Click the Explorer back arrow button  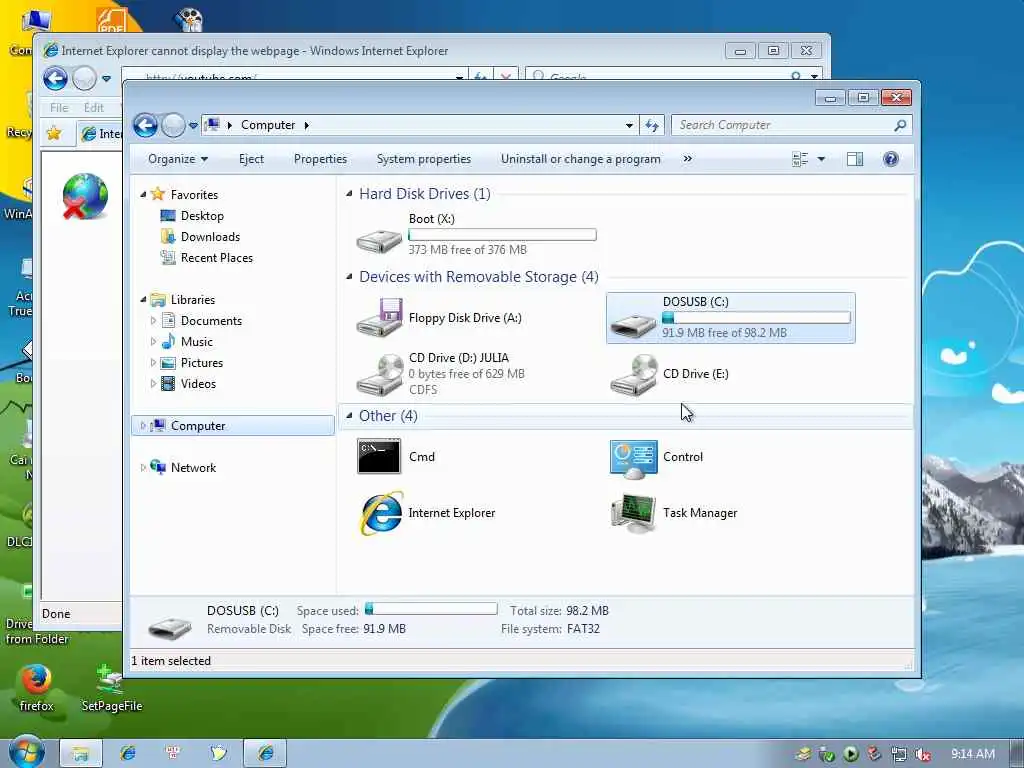[x=146, y=125]
